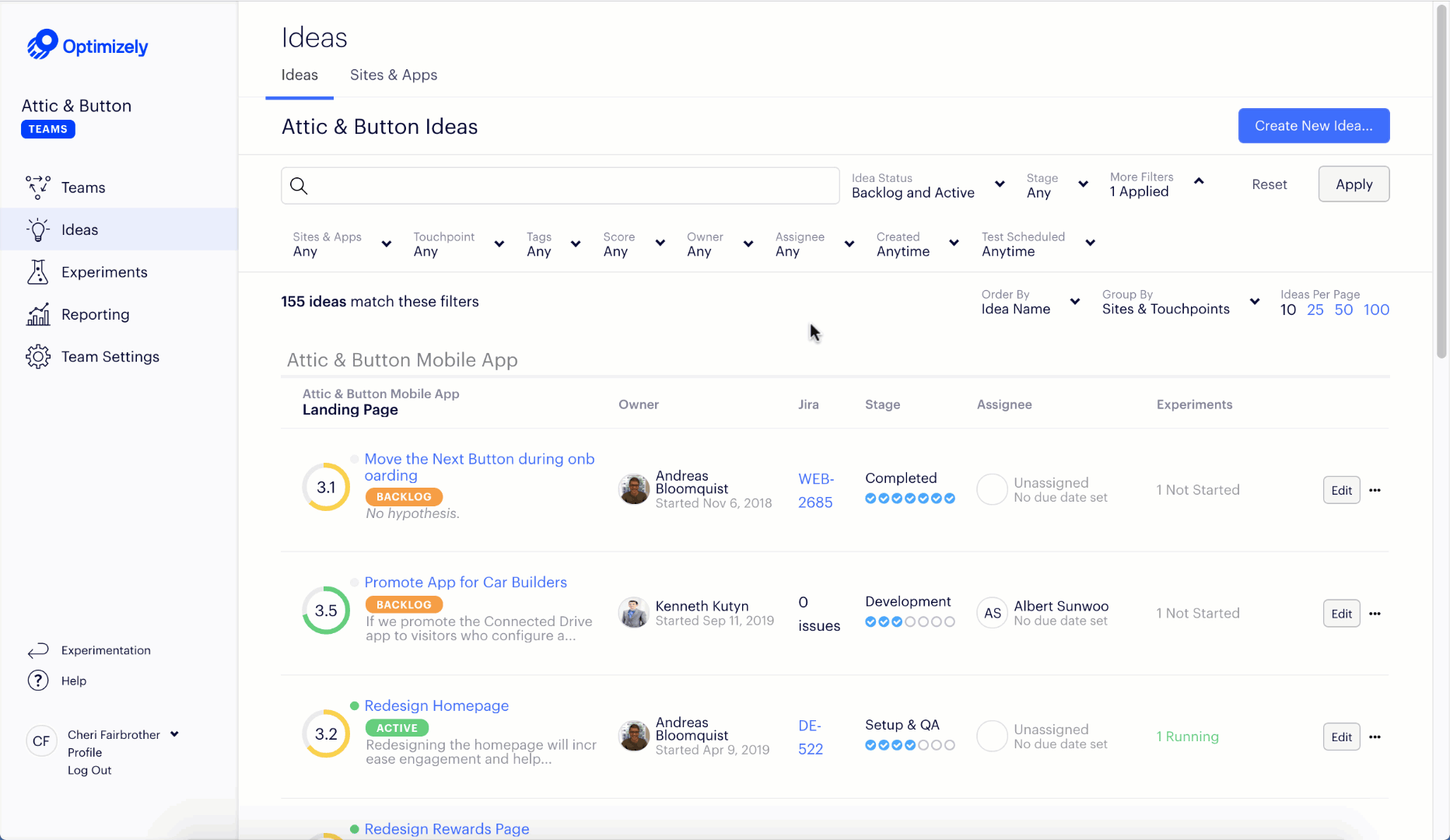Open the Tags filter dropdown
1450x840 pixels.
(554, 244)
